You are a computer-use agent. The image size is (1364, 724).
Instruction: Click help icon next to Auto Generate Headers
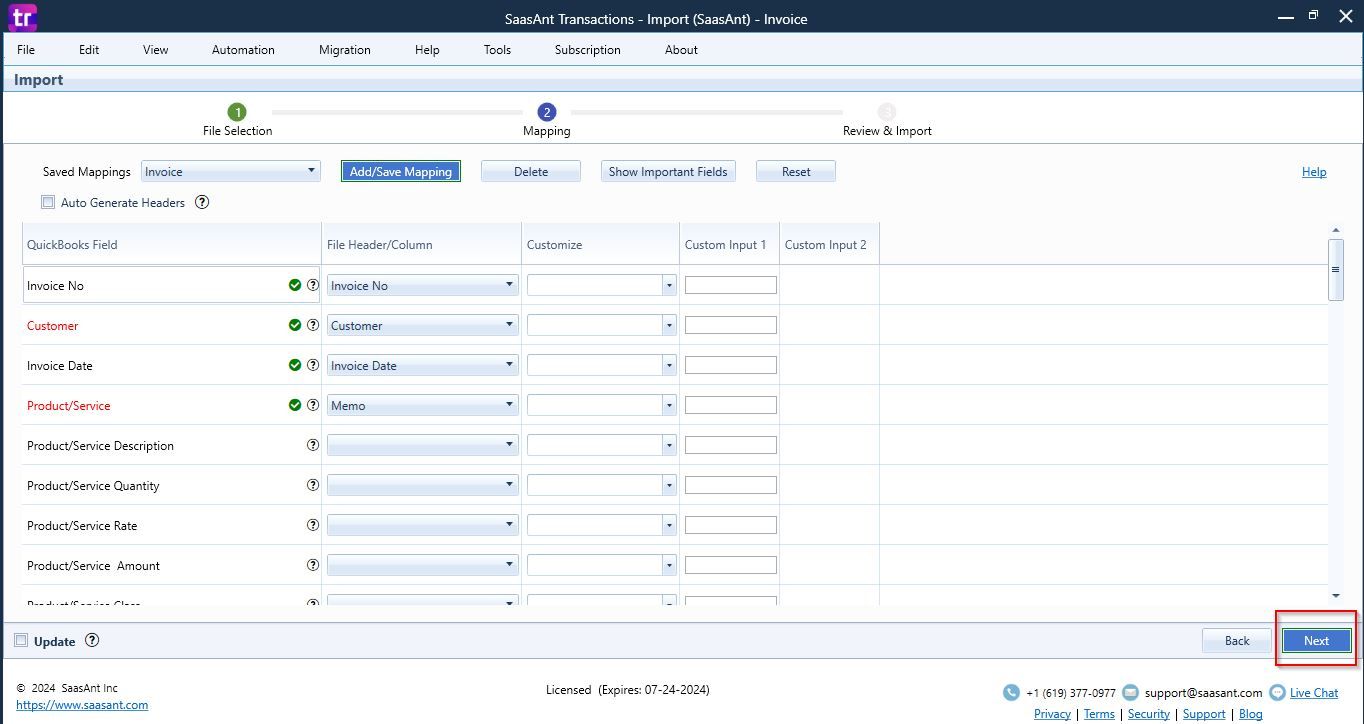[x=202, y=202]
